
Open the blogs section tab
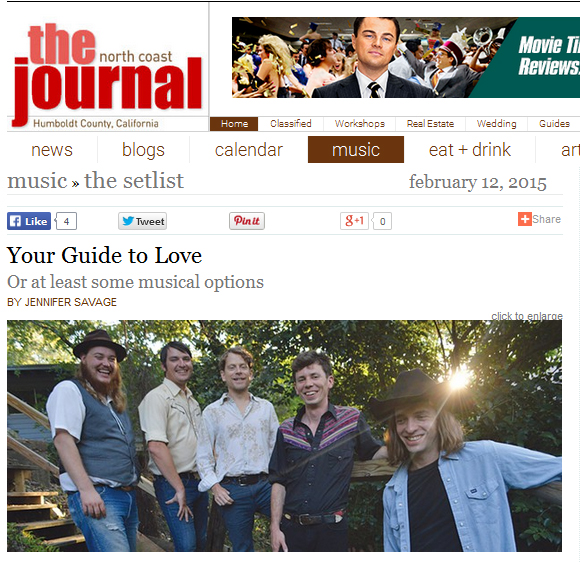144,150
